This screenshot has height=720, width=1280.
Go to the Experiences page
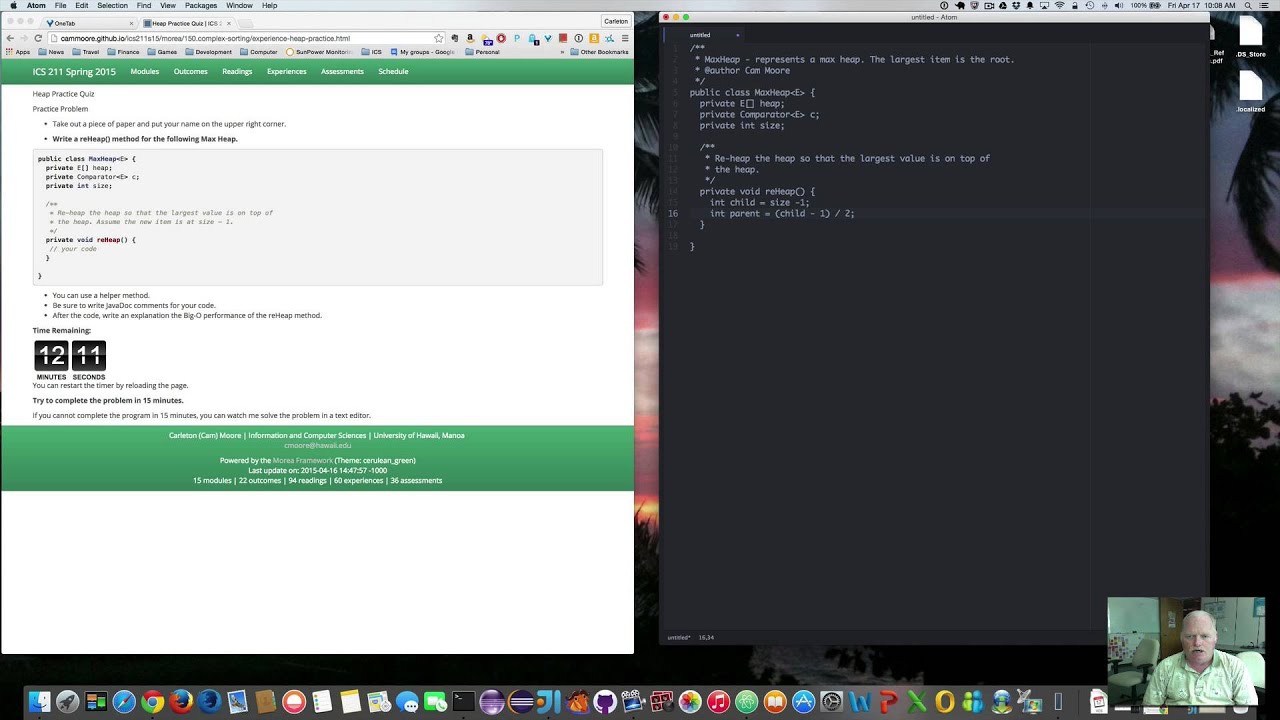(x=286, y=72)
